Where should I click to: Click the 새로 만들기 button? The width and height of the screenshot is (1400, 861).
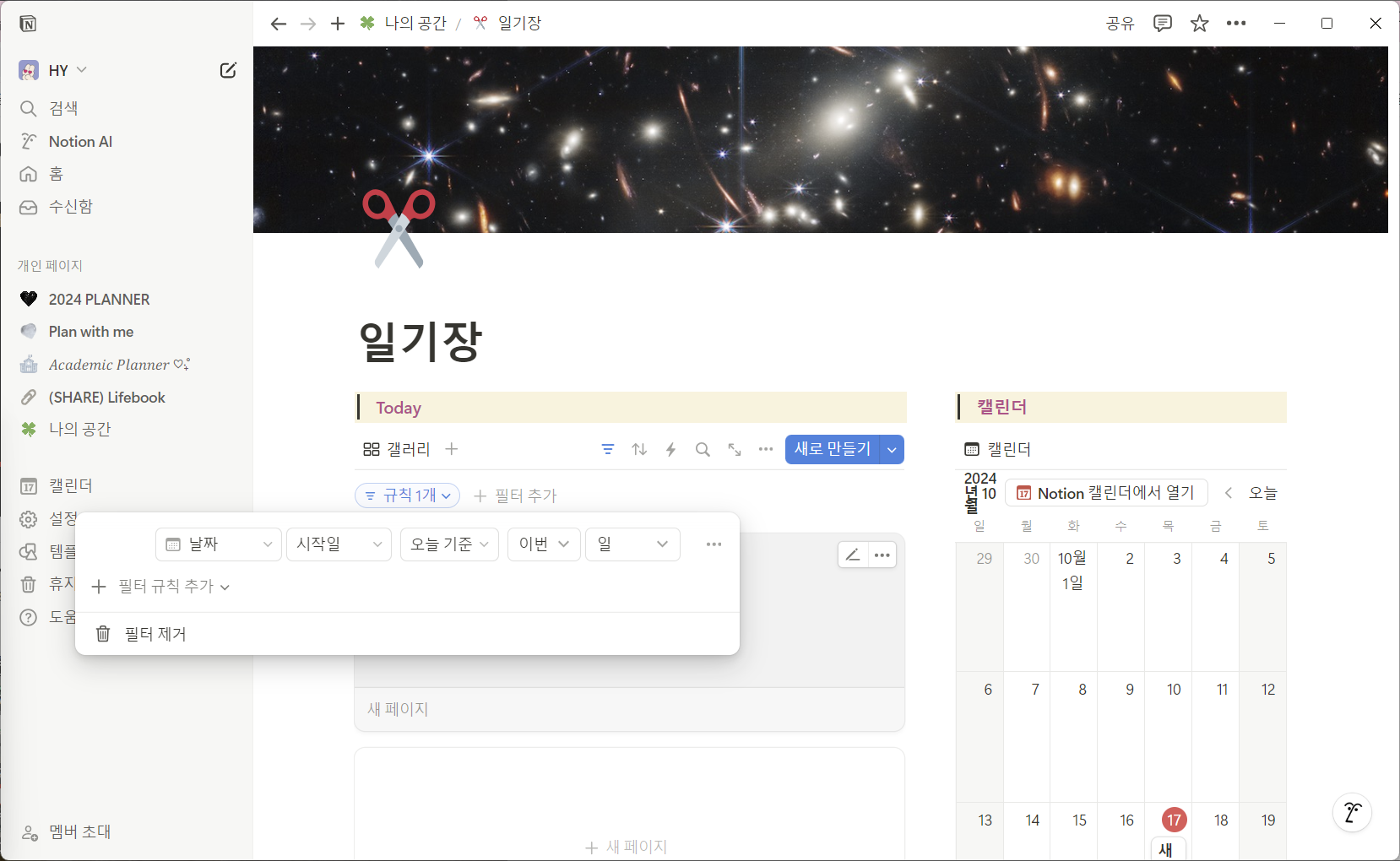coord(833,449)
